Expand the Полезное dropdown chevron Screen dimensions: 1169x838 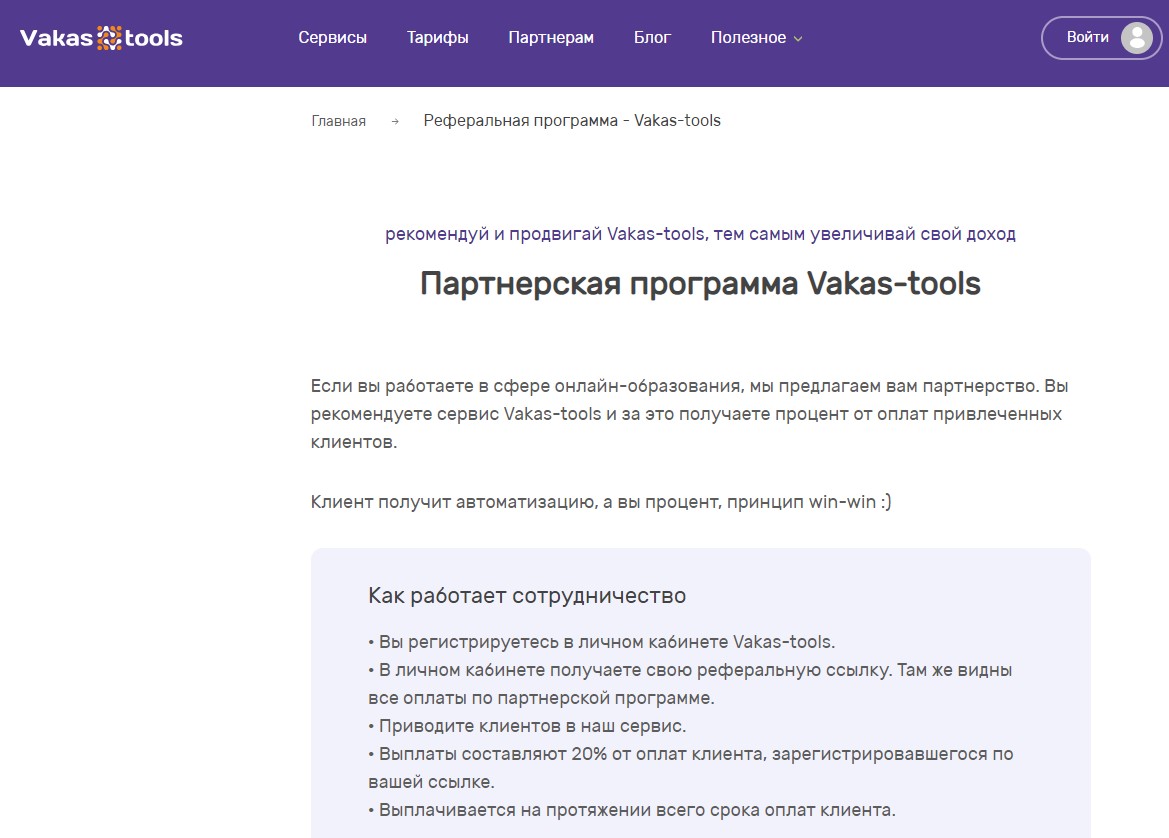point(798,39)
